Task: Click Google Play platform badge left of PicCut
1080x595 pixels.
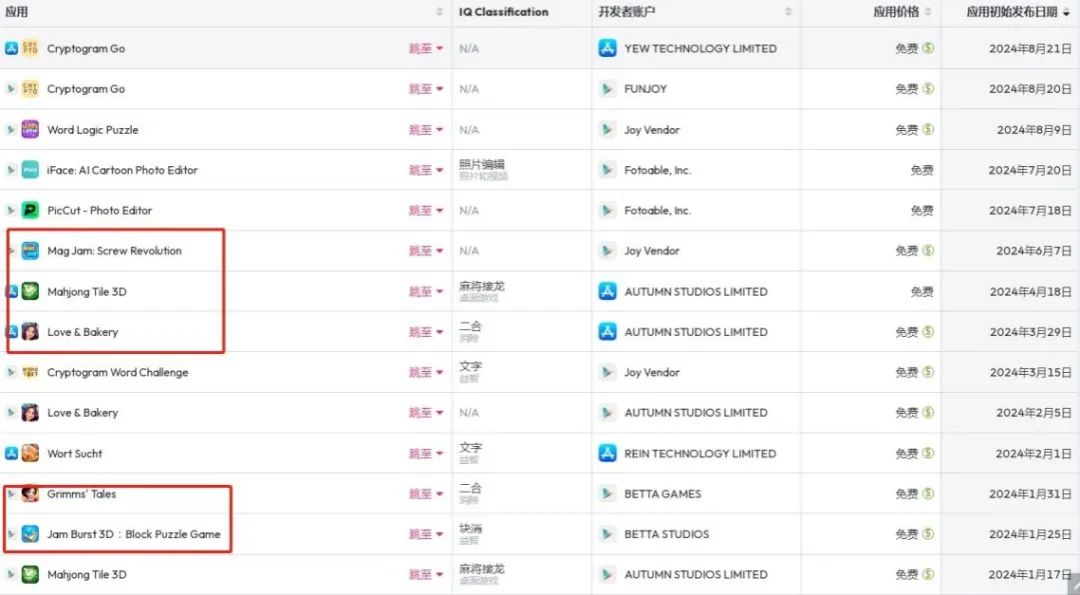Action: (x=11, y=210)
